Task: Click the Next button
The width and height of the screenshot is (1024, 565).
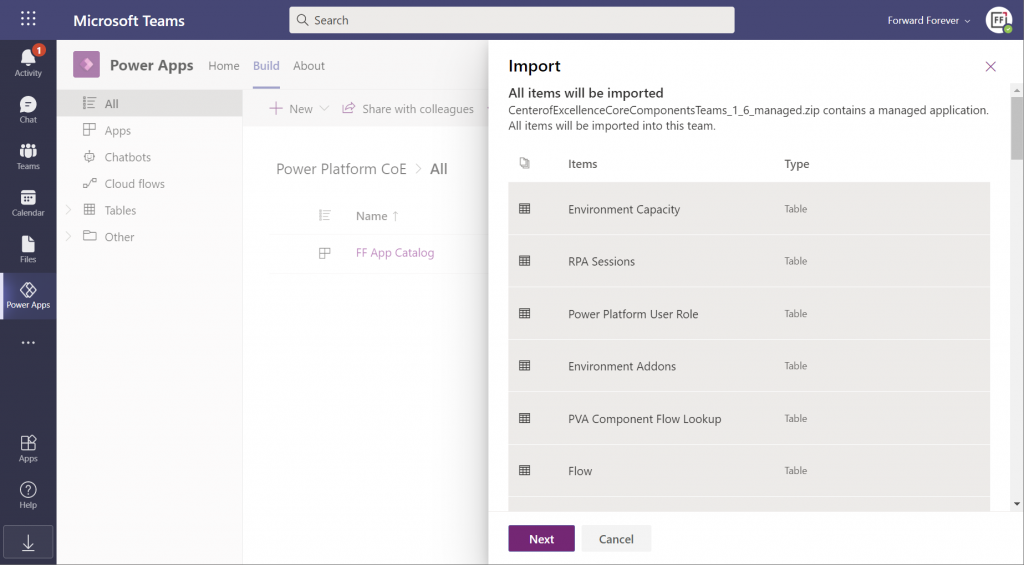Action: (x=541, y=538)
